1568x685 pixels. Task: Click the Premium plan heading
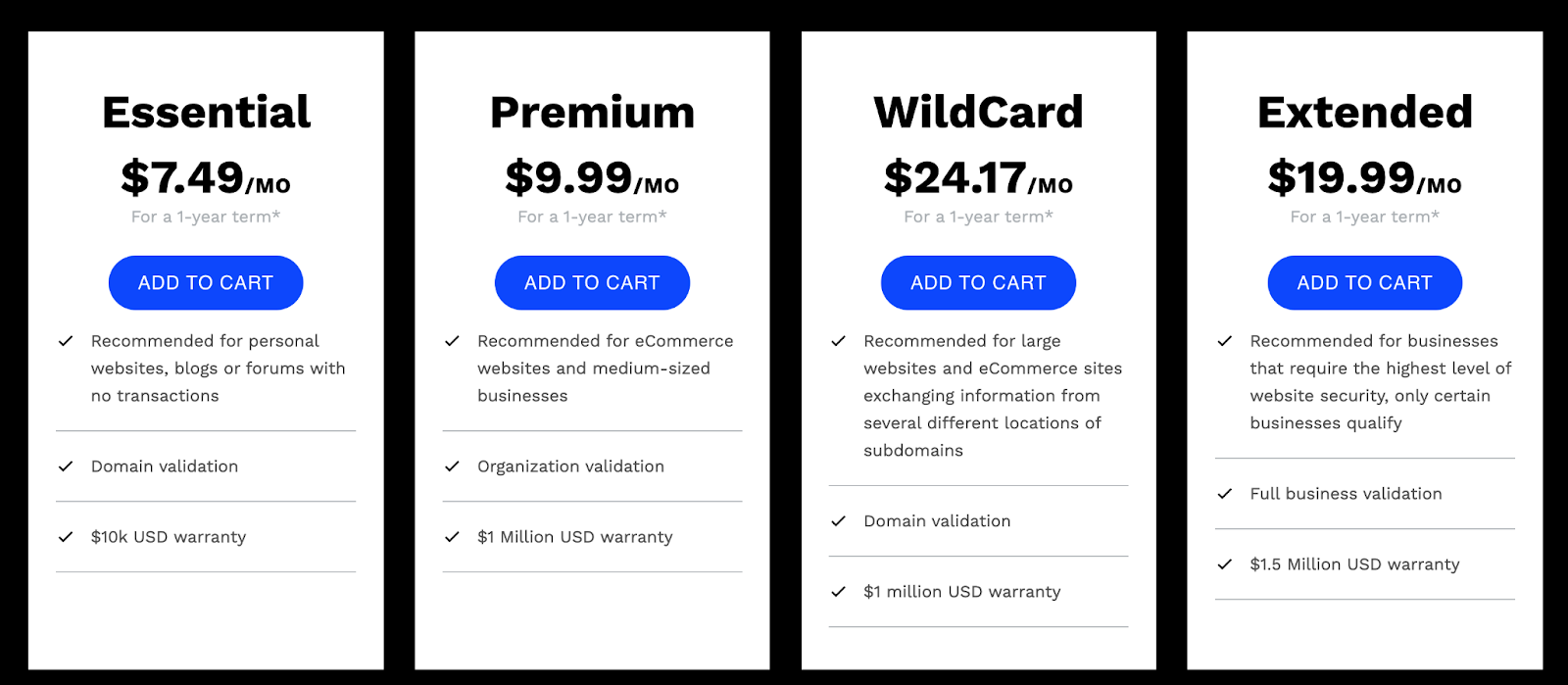[x=592, y=113]
